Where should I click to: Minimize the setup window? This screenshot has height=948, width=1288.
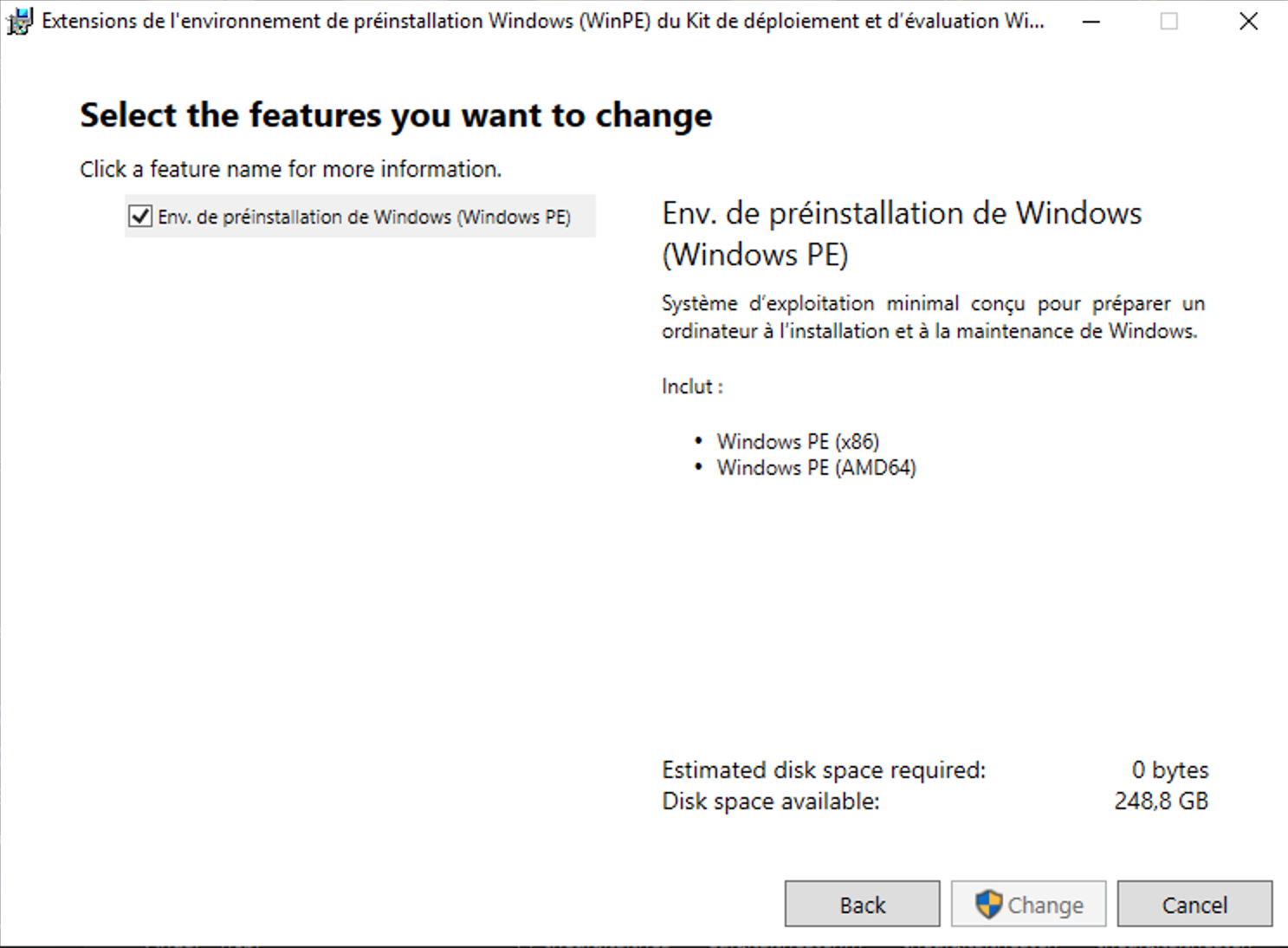click(1091, 21)
